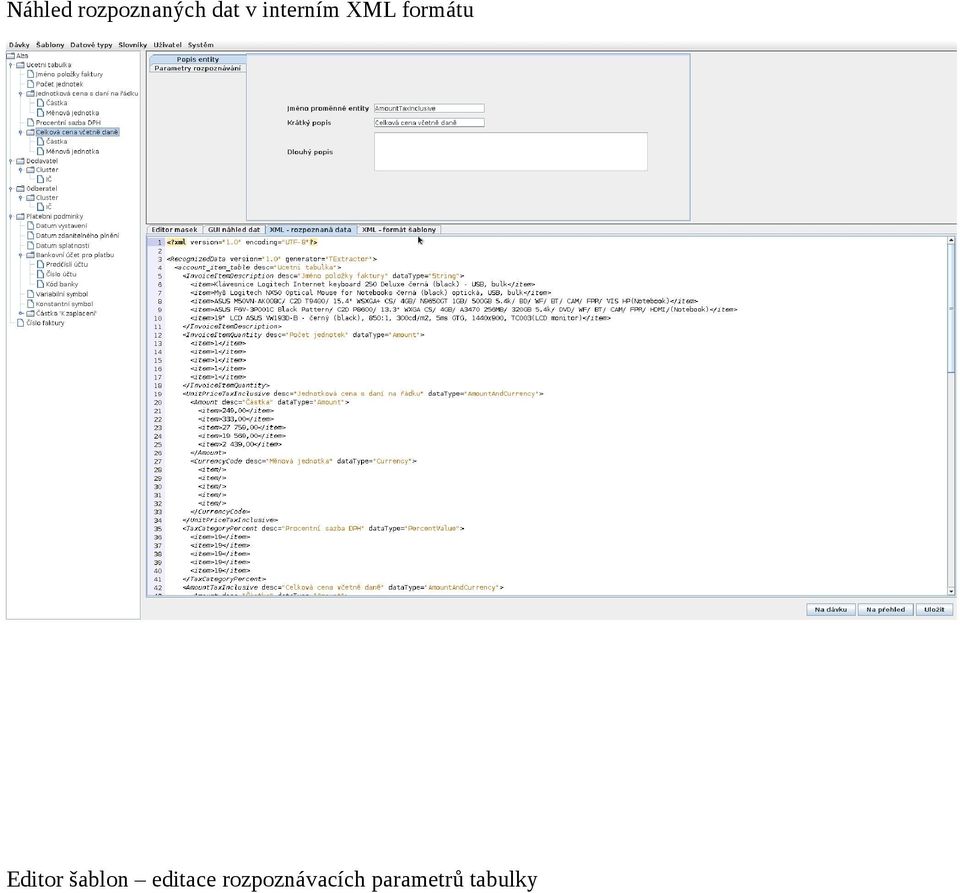Viewport: 960px width, 893px height.
Task: Click the scroll up arrow of XML editor
Action: pos(951,241)
